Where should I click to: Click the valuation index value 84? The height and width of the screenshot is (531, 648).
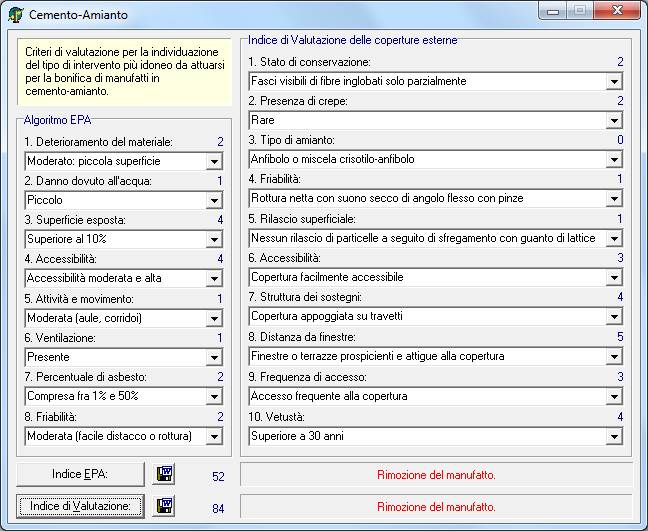coord(218,508)
